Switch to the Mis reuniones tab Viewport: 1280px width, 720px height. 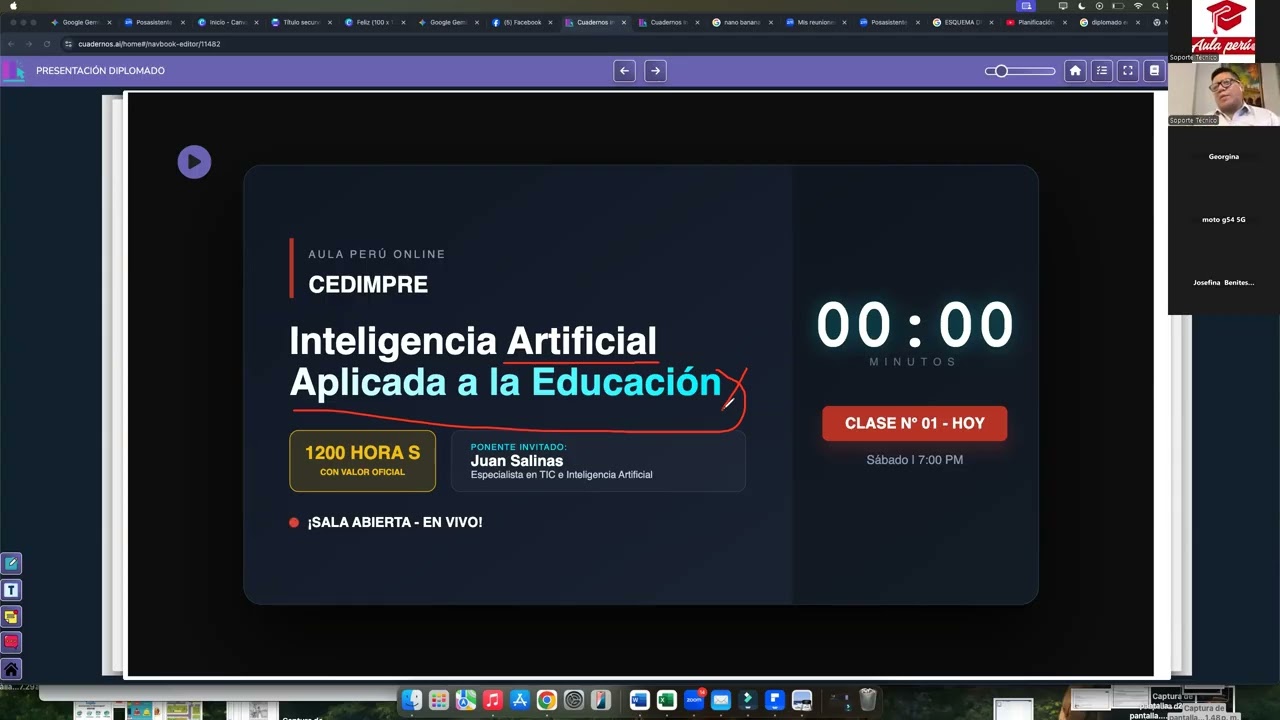tap(815, 22)
